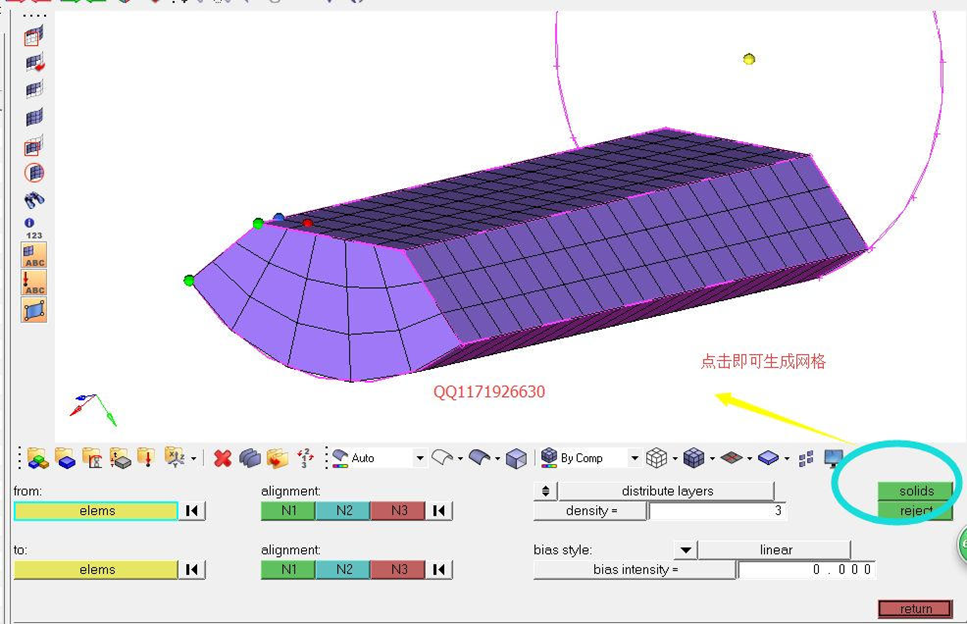Click the green reject button
The image size is (967, 624).
pyautogui.click(x=916, y=511)
